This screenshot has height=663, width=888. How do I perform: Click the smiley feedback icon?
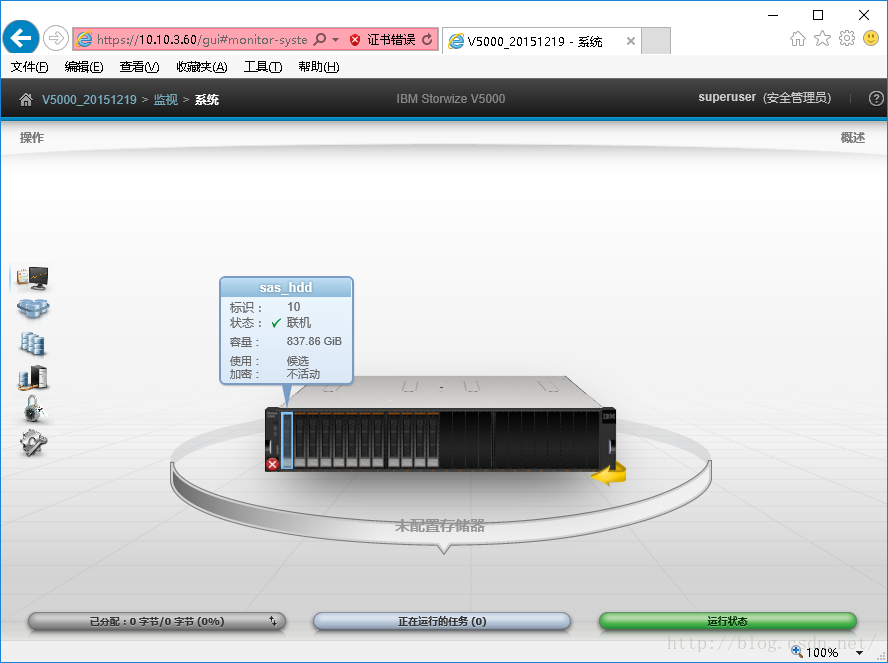click(871, 38)
